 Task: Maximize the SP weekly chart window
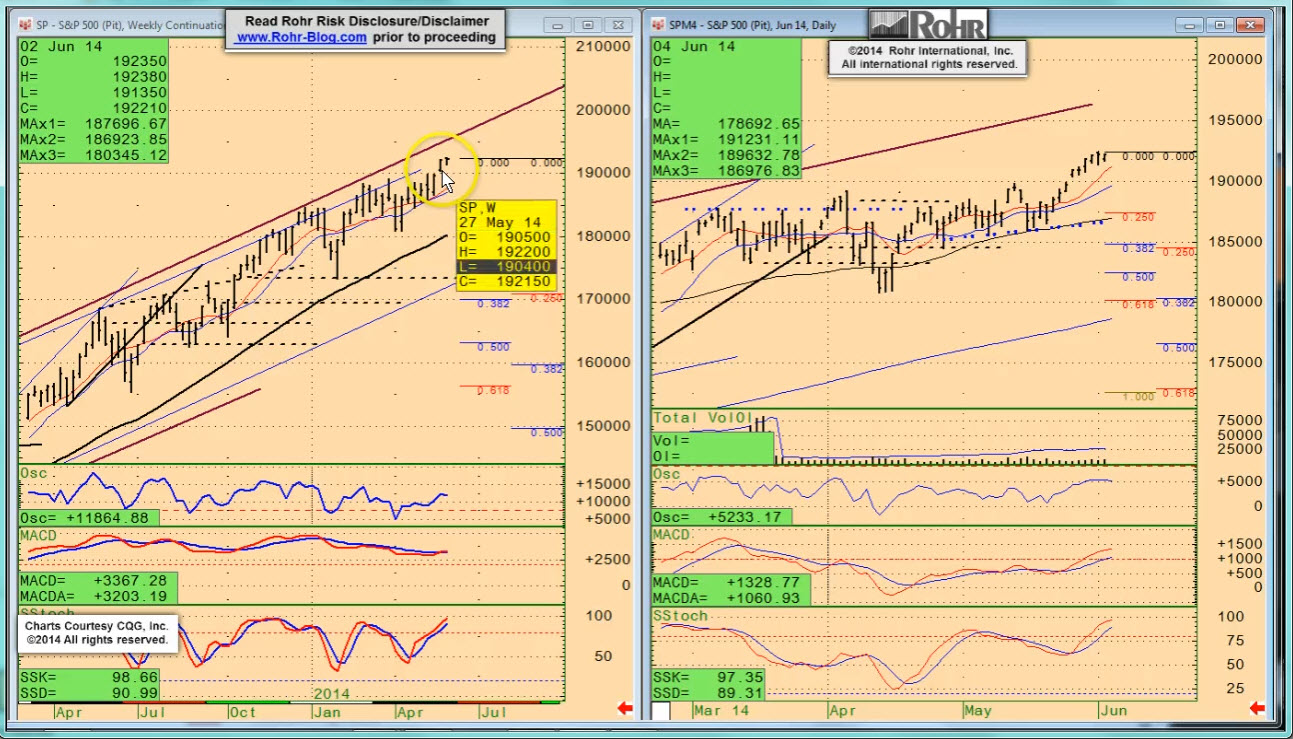588,25
